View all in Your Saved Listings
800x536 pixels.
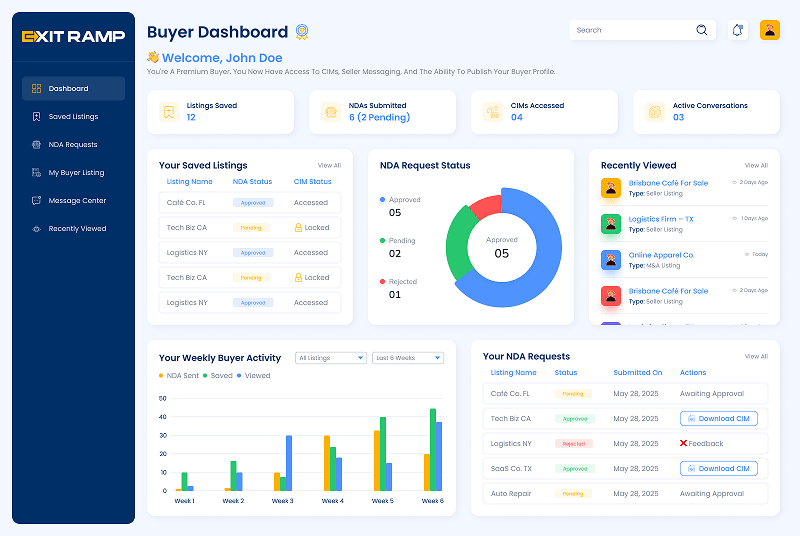(329, 165)
